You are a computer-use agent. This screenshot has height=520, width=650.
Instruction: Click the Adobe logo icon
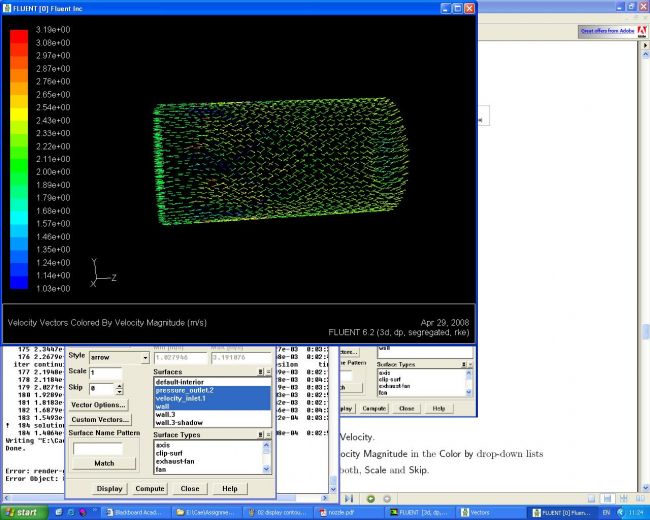(x=642, y=31)
